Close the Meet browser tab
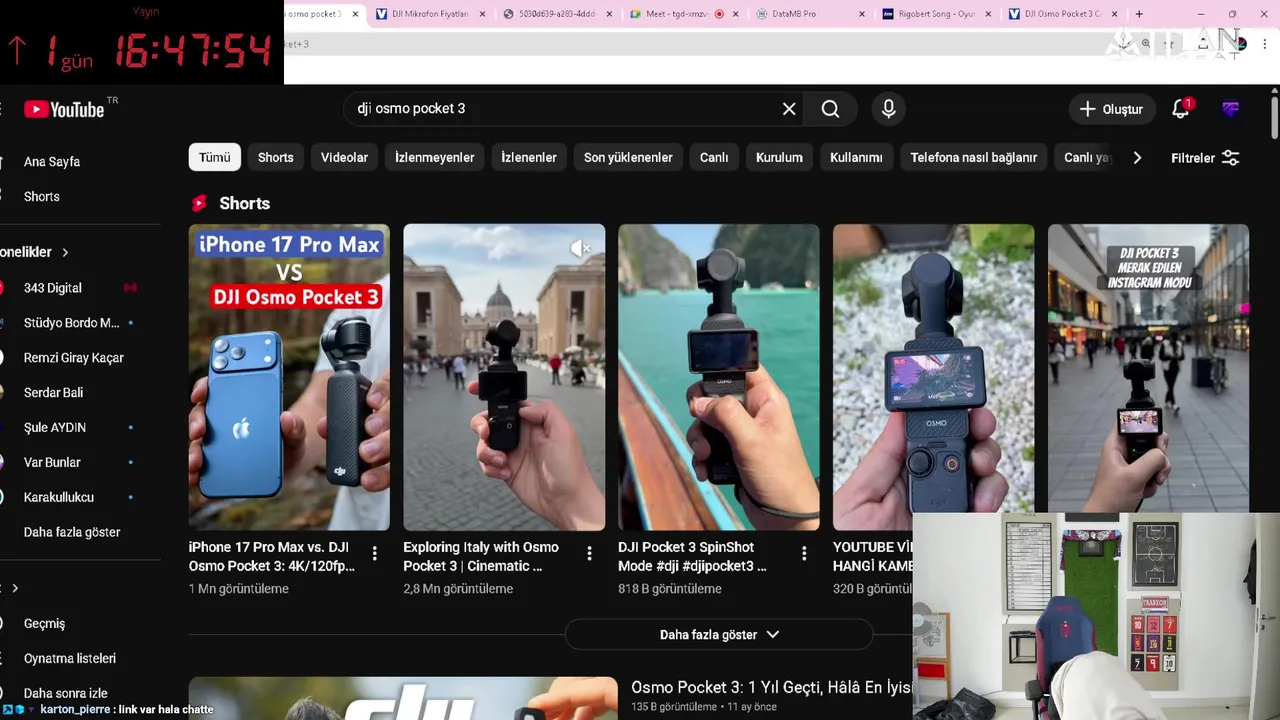 pos(737,14)
